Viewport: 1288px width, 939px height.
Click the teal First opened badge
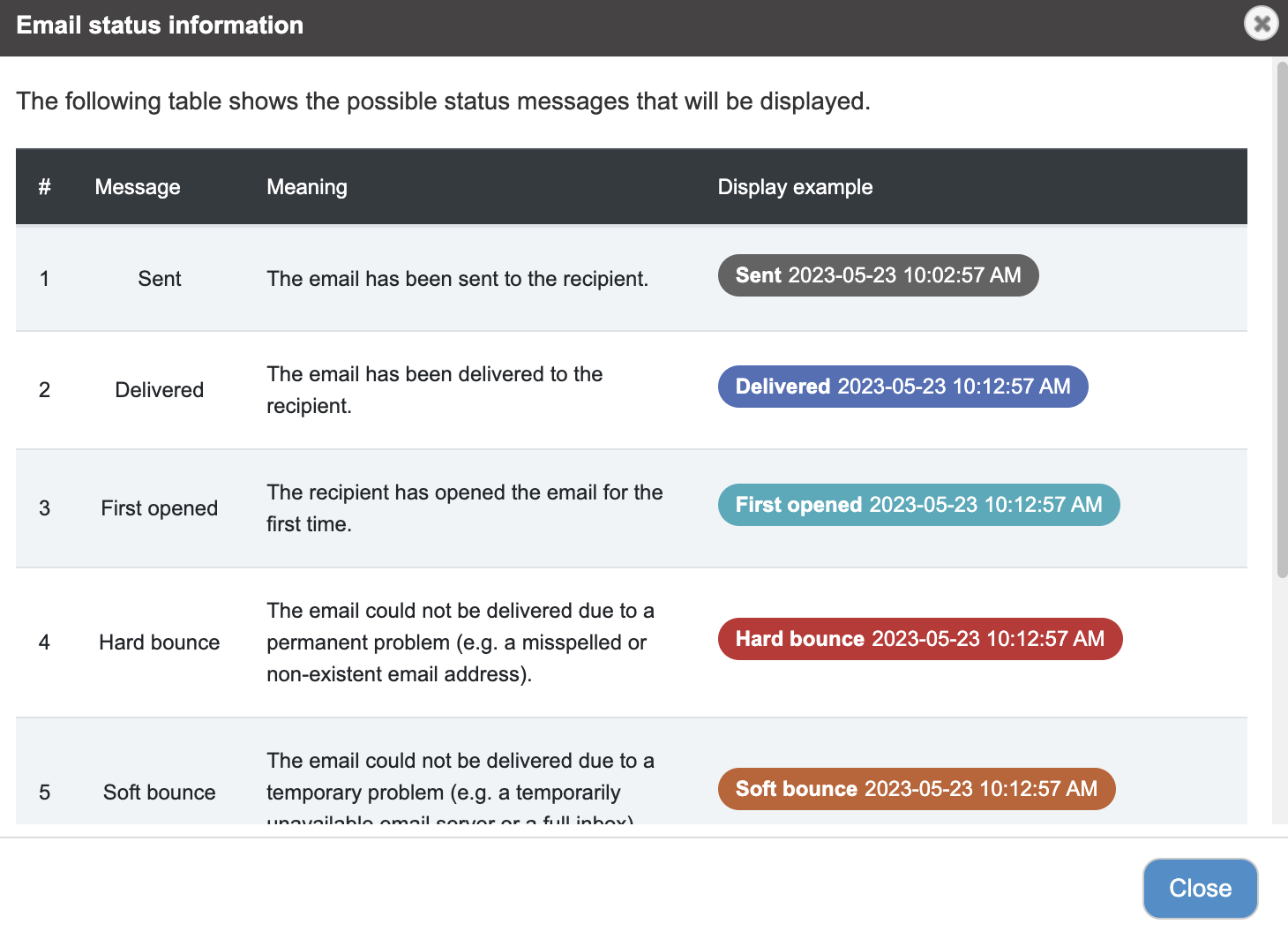(918, 505)
